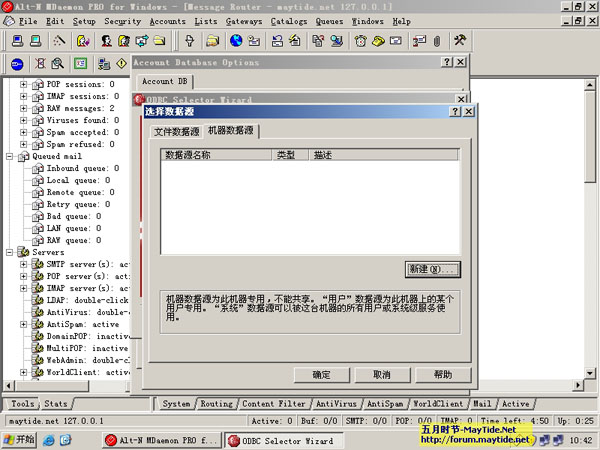Screen dimensions: 600x450
Task: Click the yellow folder icon in the toolbar
Action: [x=213, y=41]
